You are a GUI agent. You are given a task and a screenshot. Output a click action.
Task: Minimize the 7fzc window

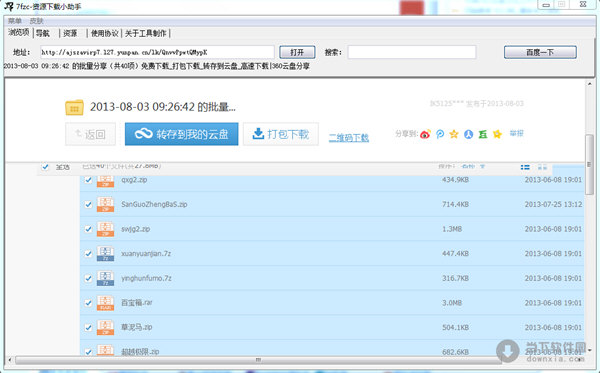(546, 5)
